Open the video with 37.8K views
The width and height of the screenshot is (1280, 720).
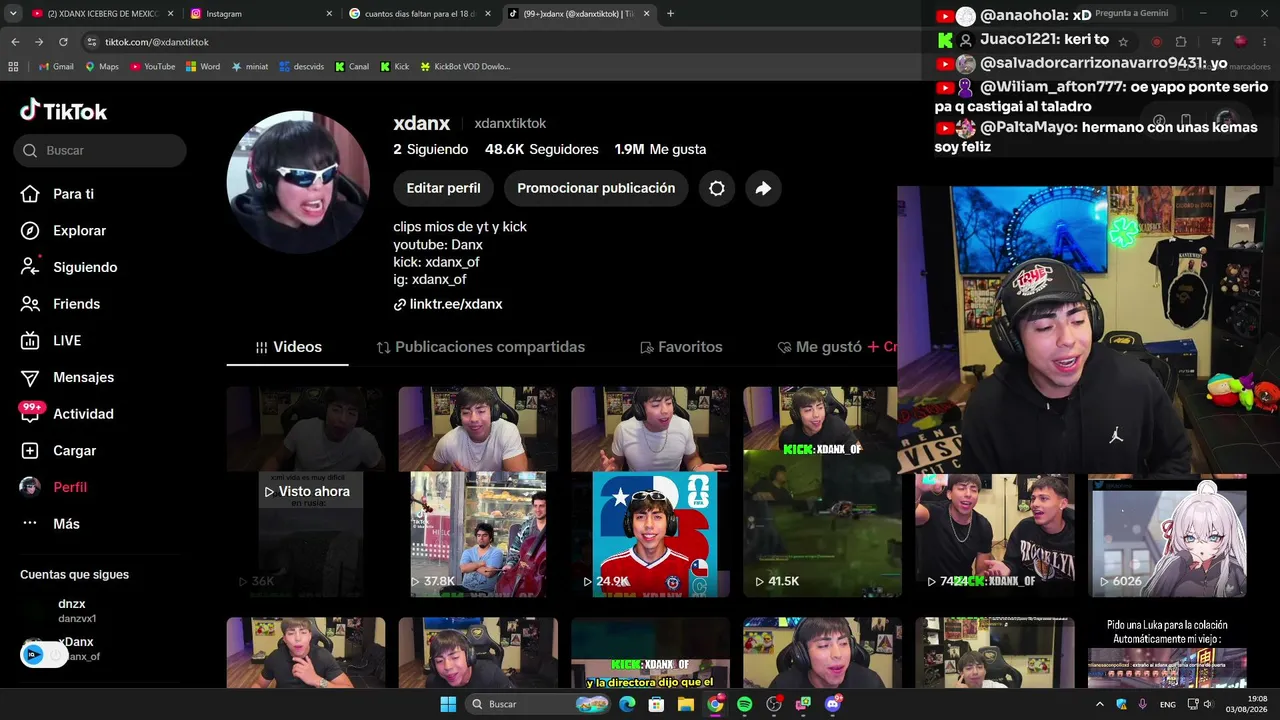[478, 492]
